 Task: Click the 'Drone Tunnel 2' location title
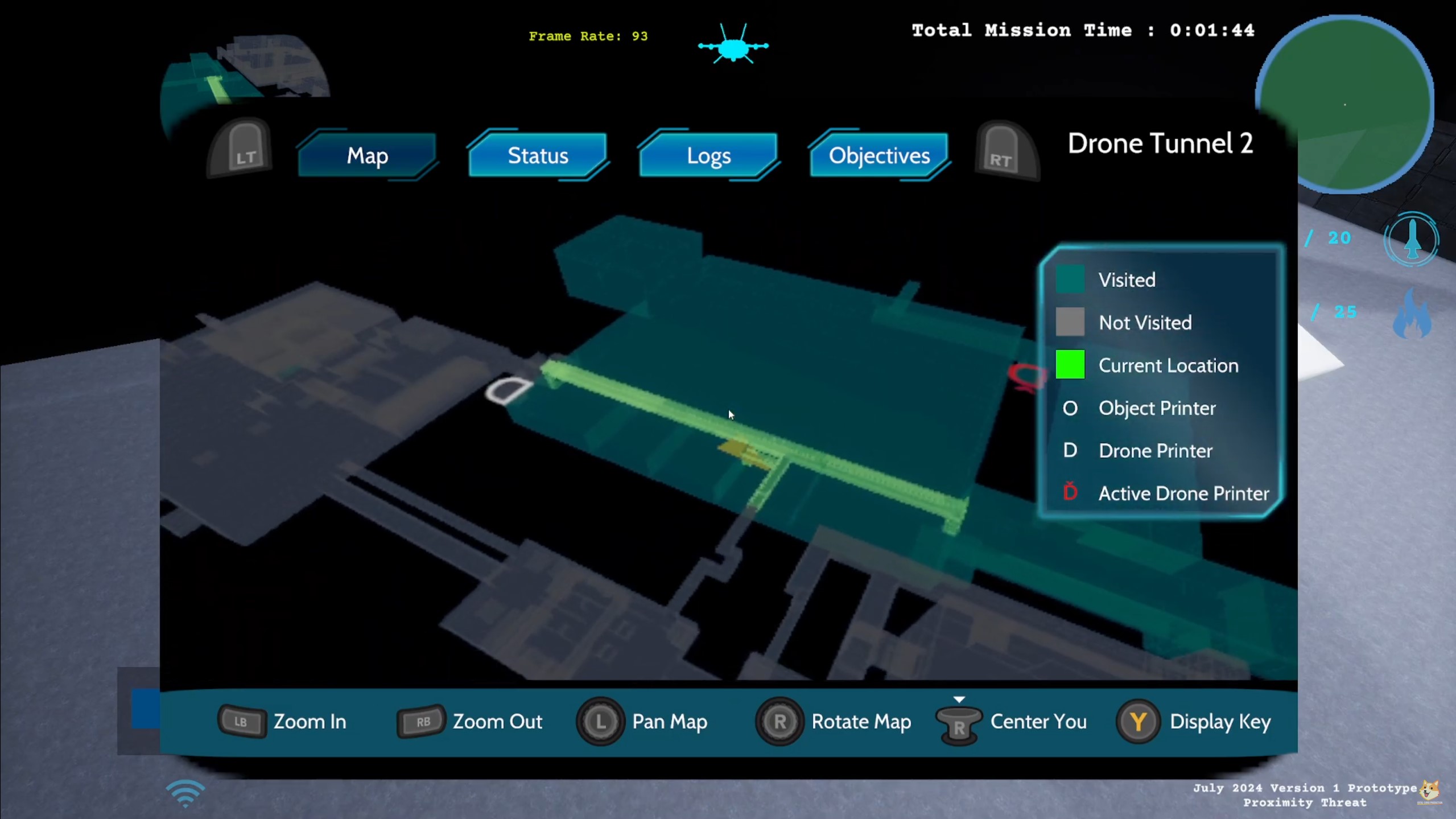coord(1160,143)
